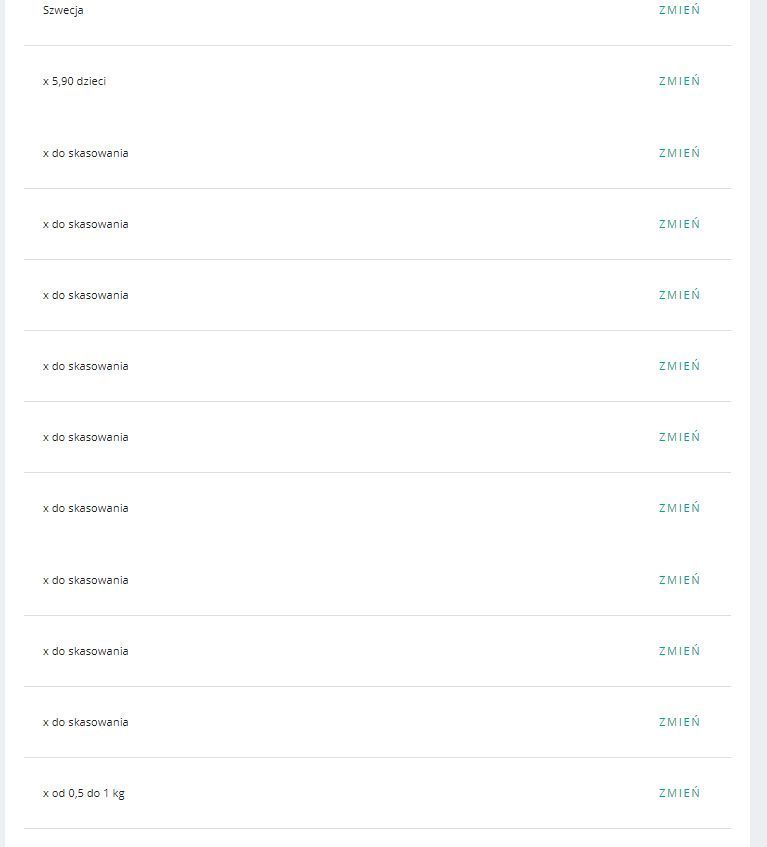Click ZMIEŃ next to x 5,90 dzieci
Screen dimensions: 767x847
(679, 81)
